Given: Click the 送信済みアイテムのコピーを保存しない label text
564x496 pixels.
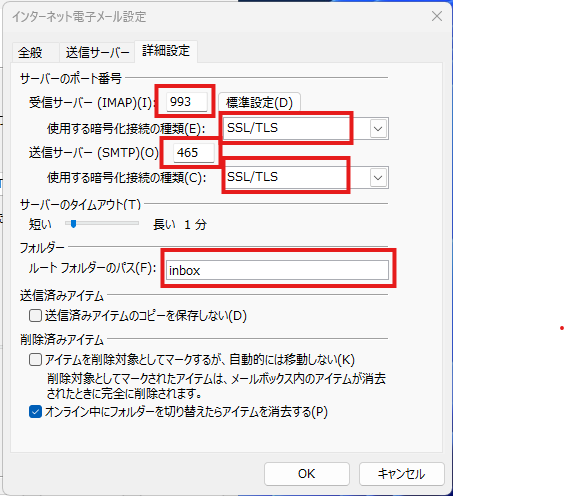Looking at the screenshot, I should (146, 316).
